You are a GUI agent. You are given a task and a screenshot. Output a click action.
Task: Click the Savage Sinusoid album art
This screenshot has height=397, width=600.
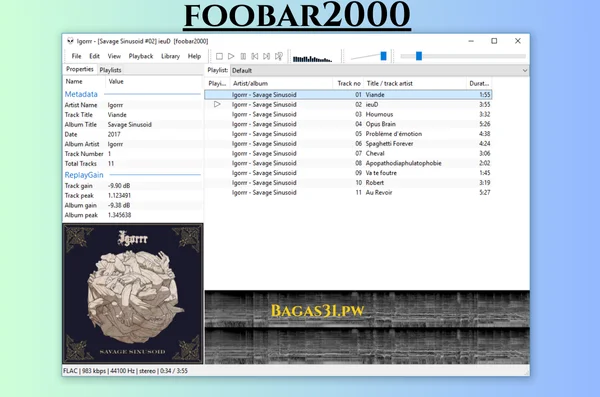pyautogui.click(x=133, y=294)
